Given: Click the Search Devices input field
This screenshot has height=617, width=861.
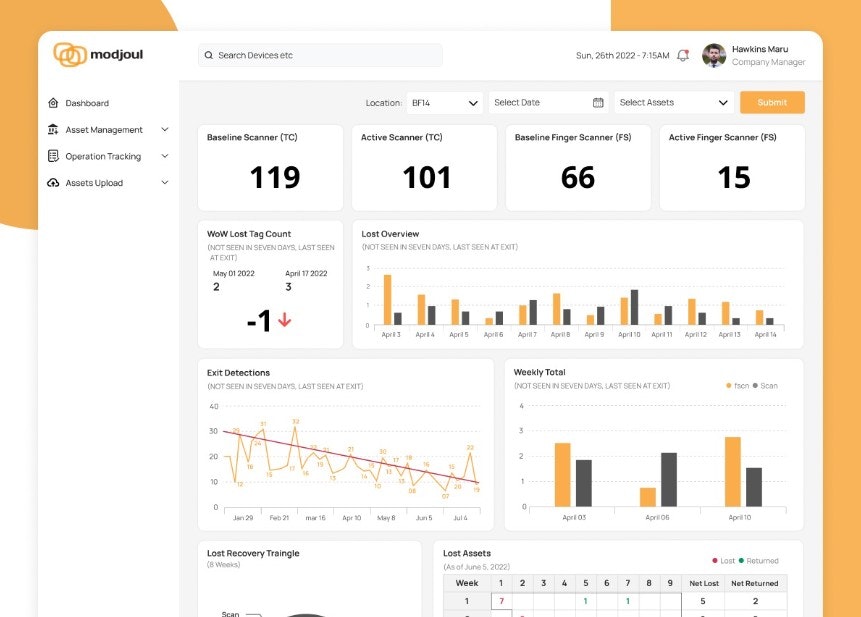Looking at the screenshot, I should [320, 55].
